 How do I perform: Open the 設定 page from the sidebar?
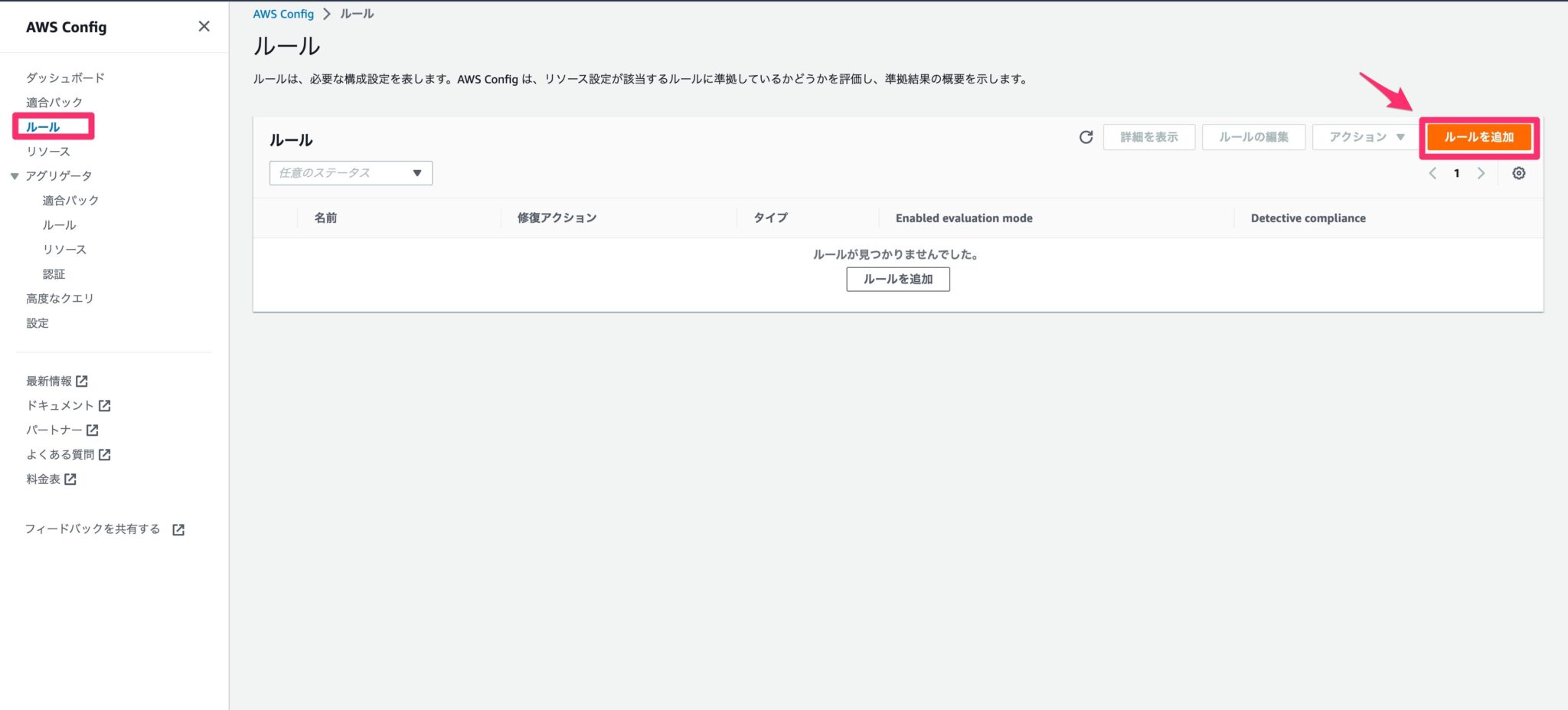coord(37,322)
